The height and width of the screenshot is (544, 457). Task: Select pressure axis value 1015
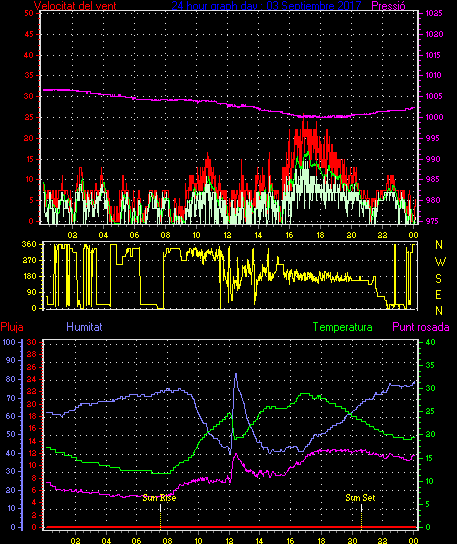tap(434, 55)
